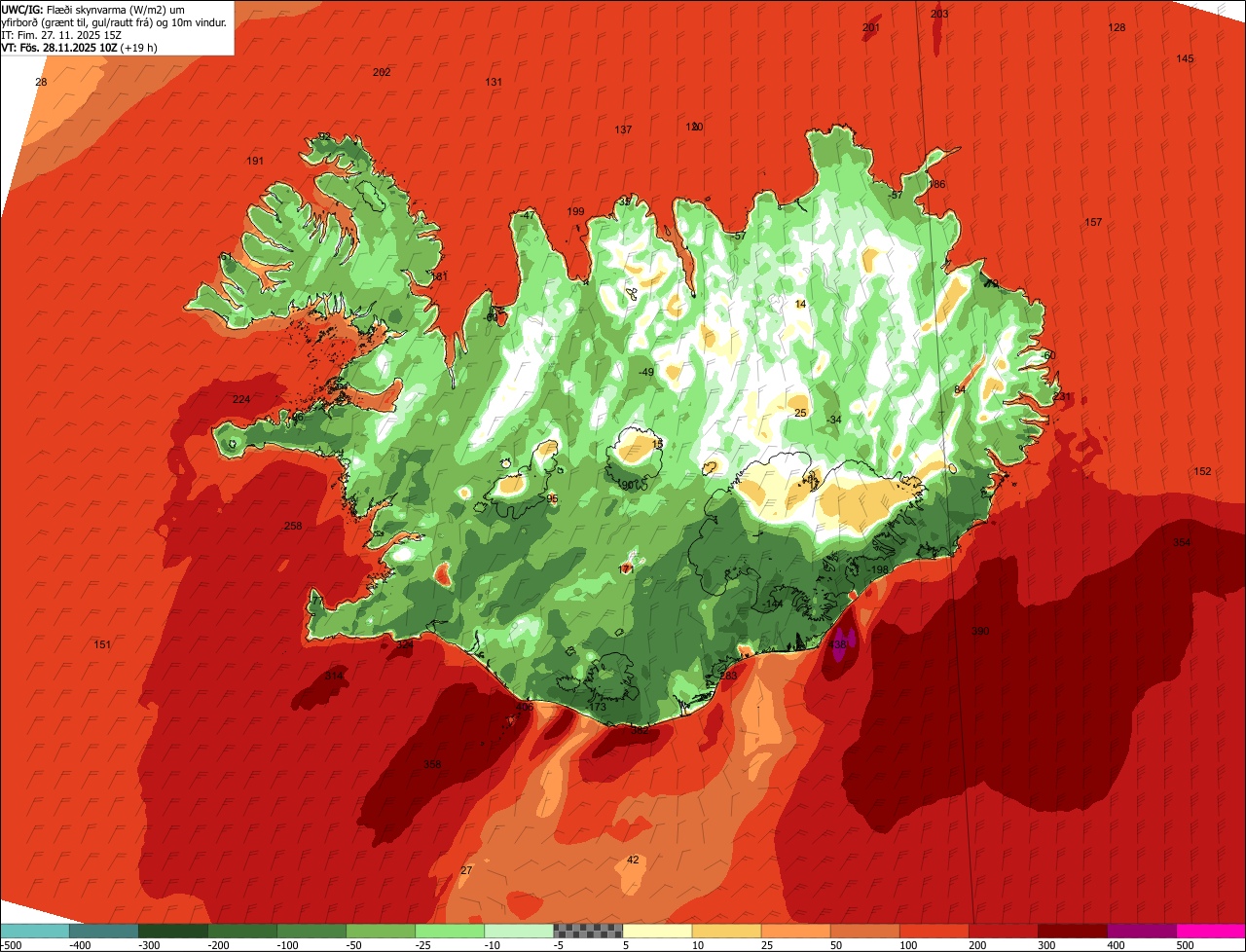Pick the pale yellow 5 to 10 swatch
The width and height of the screenshot is (1246, 952).
coord(657,931)
